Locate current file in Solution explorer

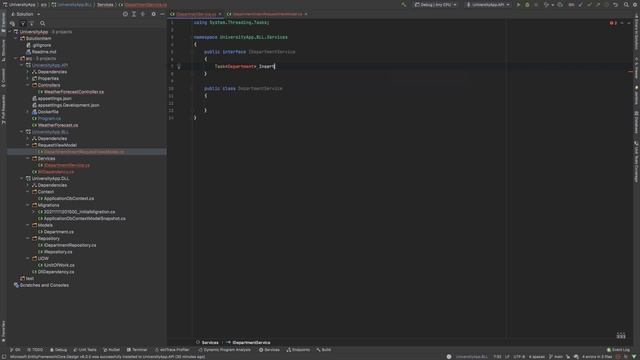point(125,14)
